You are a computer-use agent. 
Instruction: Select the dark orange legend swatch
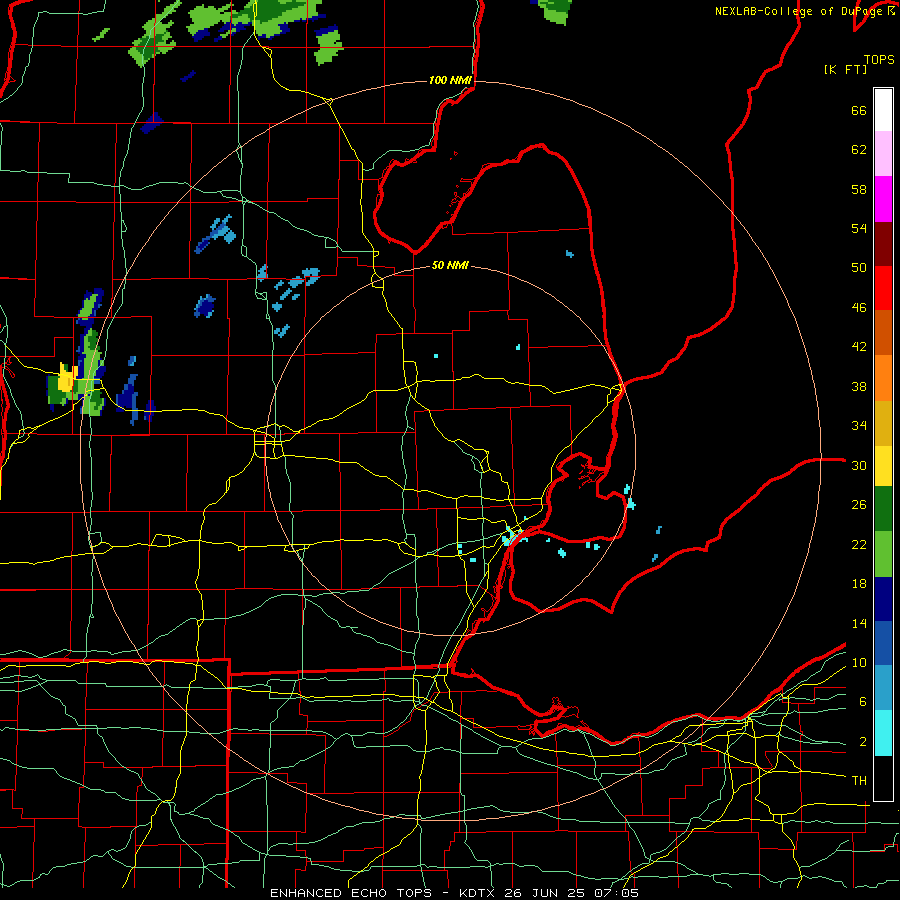(x=883, y=332)
